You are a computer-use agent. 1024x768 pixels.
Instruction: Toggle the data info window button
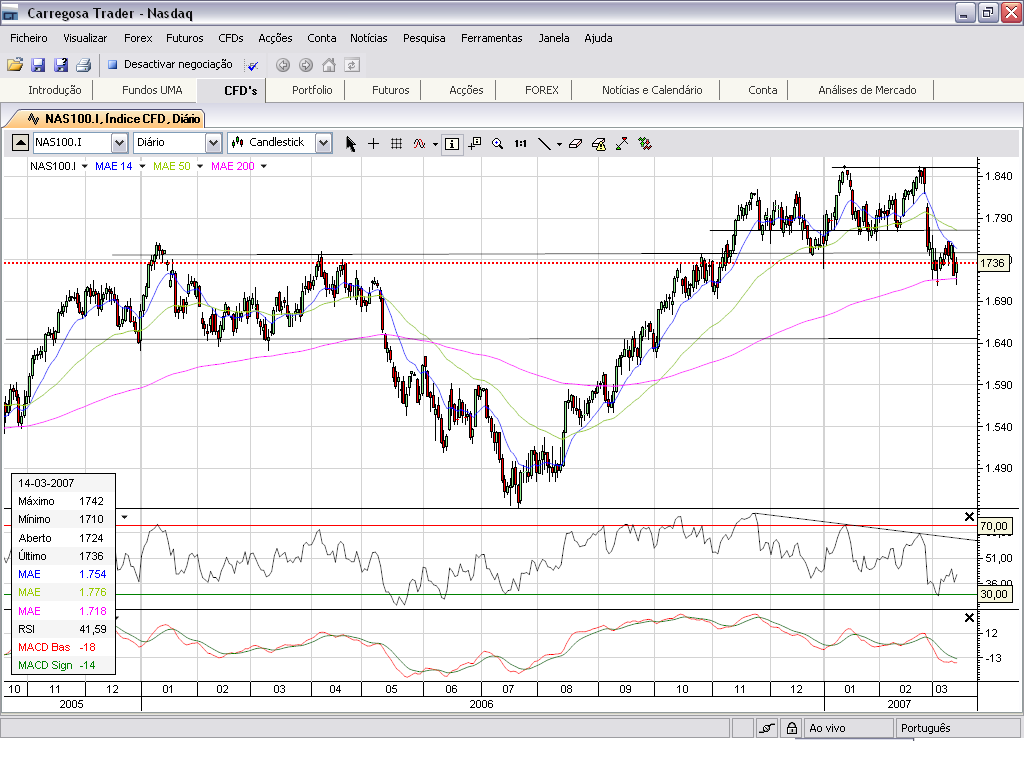point(452,143)
